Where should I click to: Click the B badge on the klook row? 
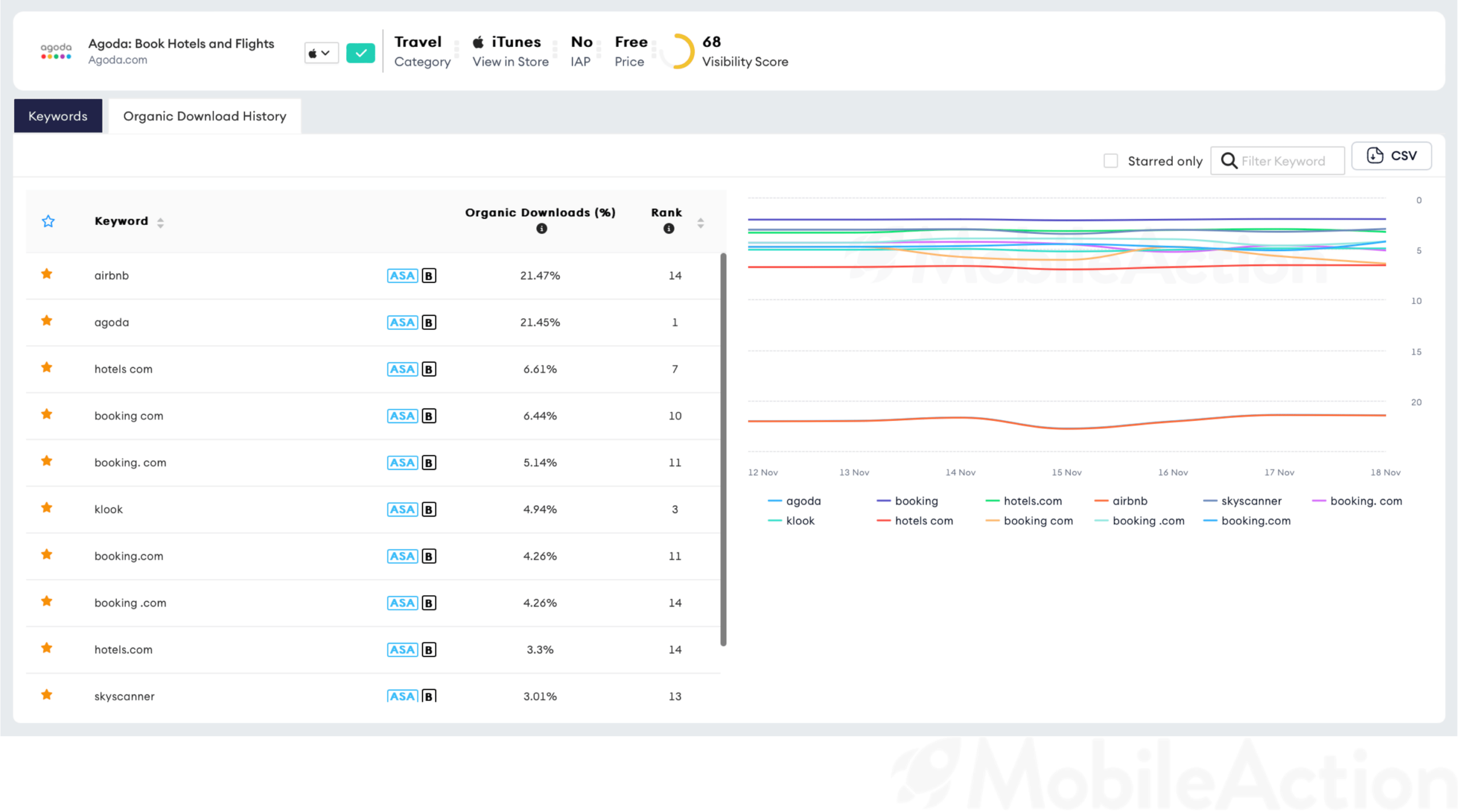pos(429,510)
